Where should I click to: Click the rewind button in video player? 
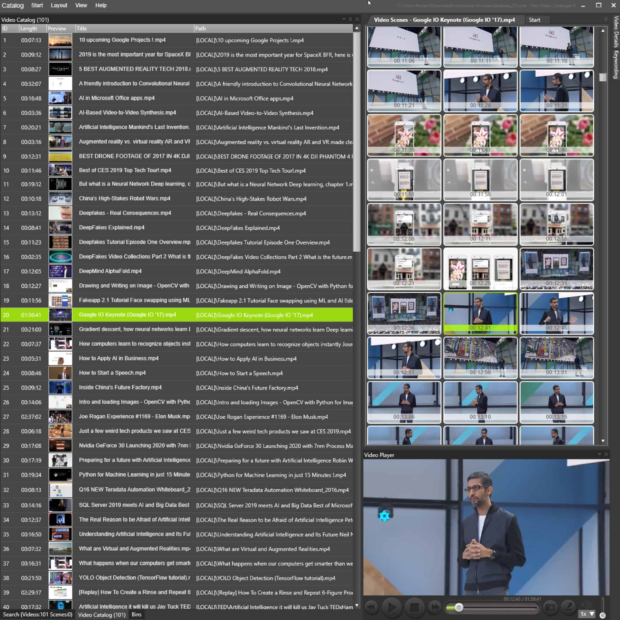click(x=371, y=607)
